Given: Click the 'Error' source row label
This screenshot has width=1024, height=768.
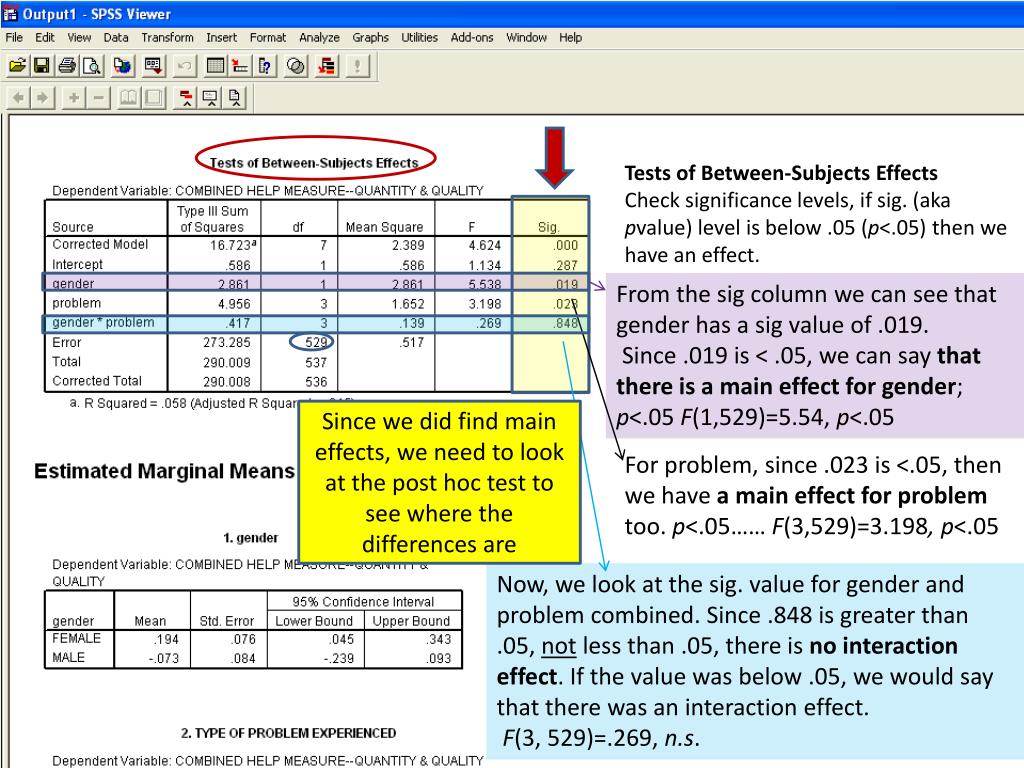Looking at the screenshot, I should pyautogui.click(x=67, y=342).
